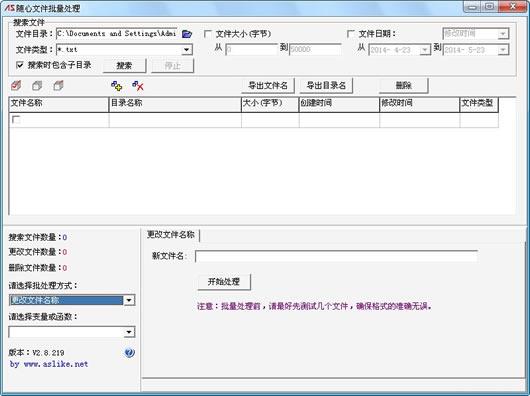Click the 更改文件数量 count label

(x=38, y=252)
